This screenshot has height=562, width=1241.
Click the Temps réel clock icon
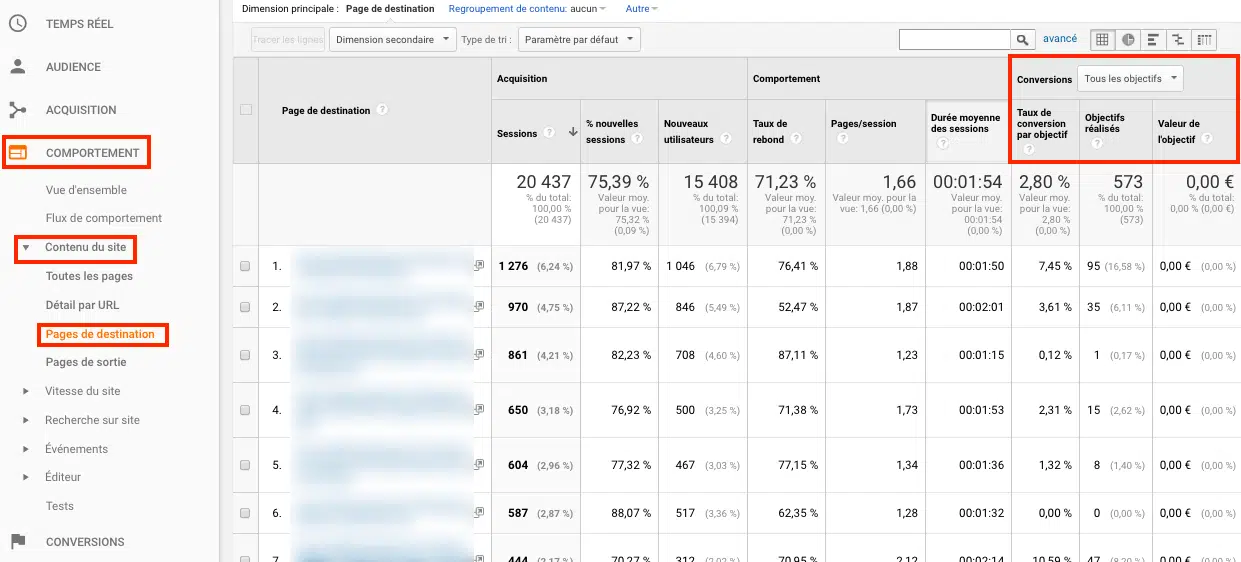point(17,23)
